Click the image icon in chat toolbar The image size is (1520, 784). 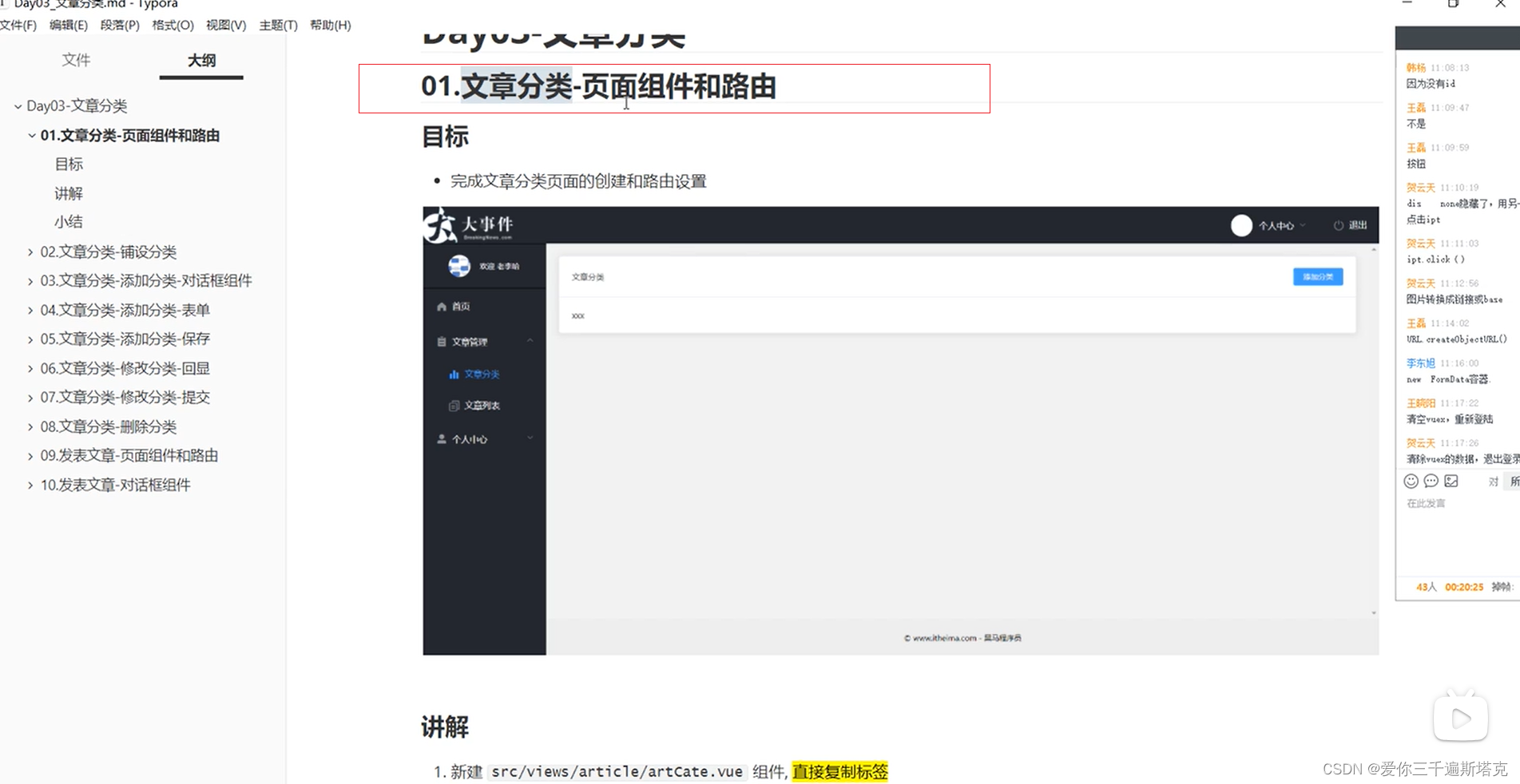(x=1451, y=481)
